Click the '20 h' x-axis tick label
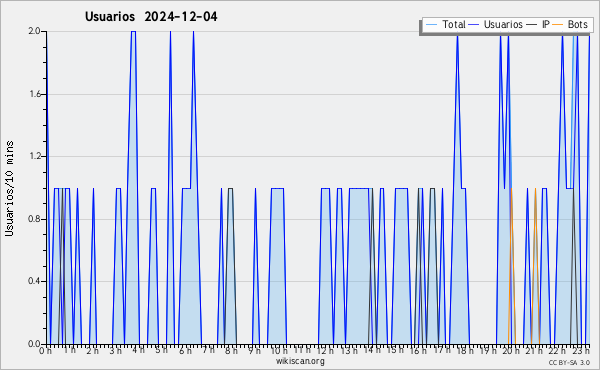Image resolution: width=600 pixels, height=370 pixels. [x=510, y=350]
